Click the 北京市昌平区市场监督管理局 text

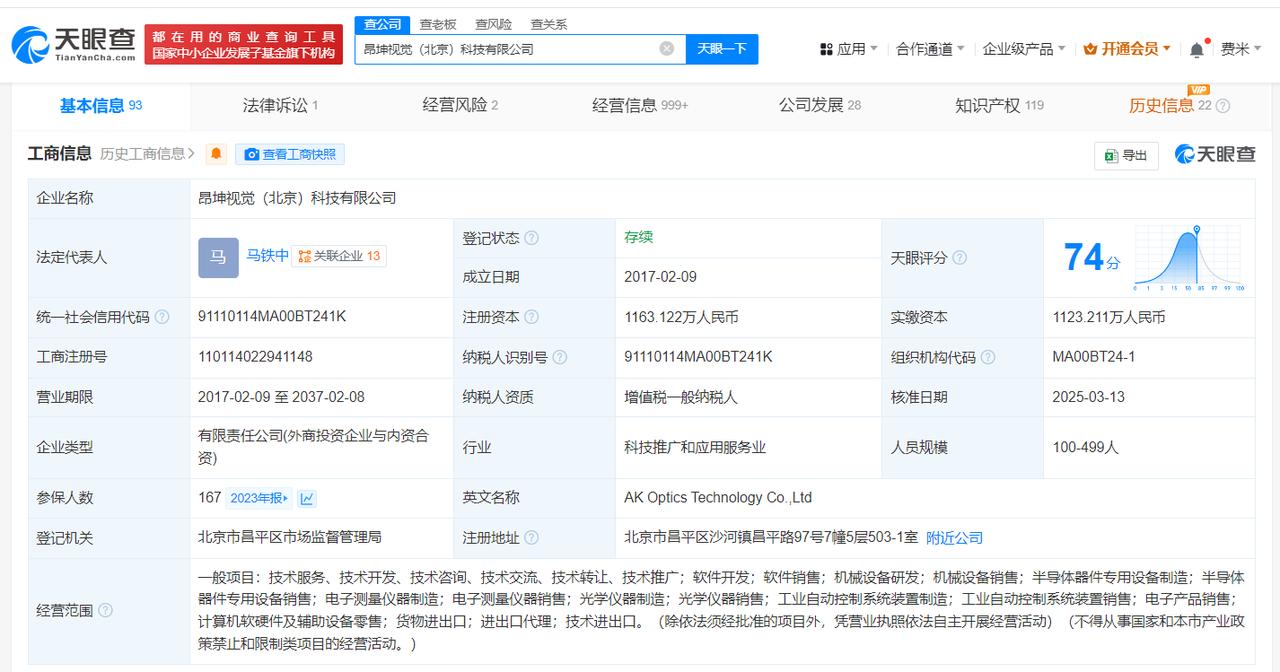tap(290, 537)
